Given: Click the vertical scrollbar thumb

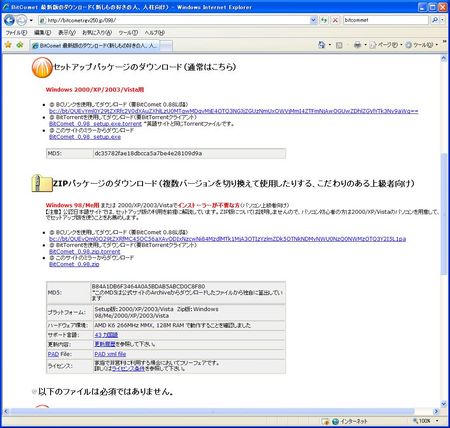Looking at the screenshot, I should [x=443, y=214].
